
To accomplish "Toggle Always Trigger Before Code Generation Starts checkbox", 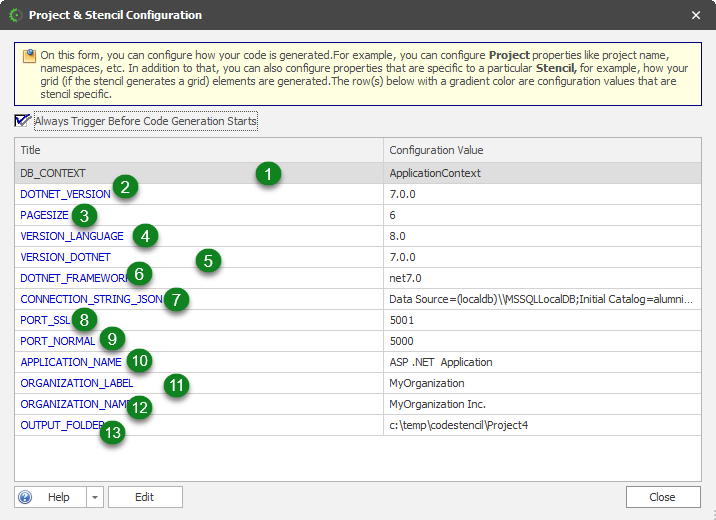I will 22,121.
